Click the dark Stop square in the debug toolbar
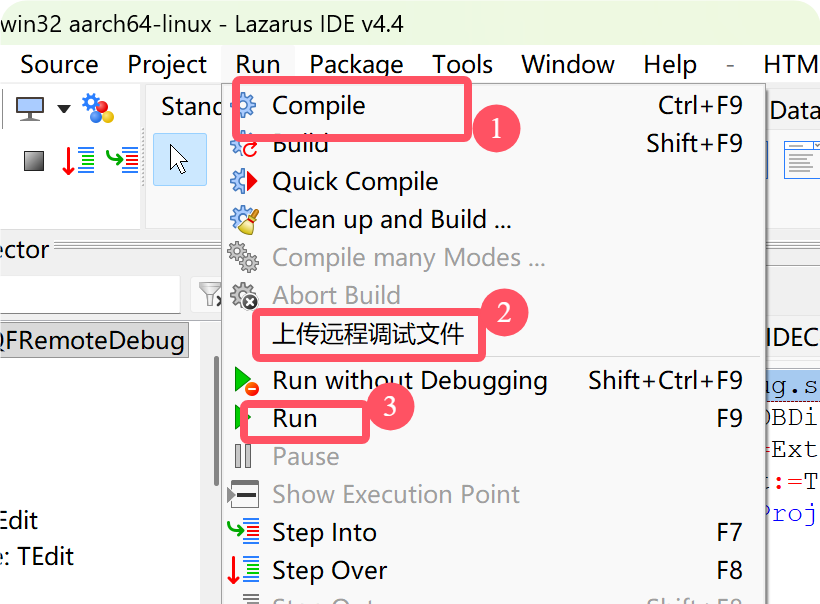820x604 pixels. (x=33, y=160)
